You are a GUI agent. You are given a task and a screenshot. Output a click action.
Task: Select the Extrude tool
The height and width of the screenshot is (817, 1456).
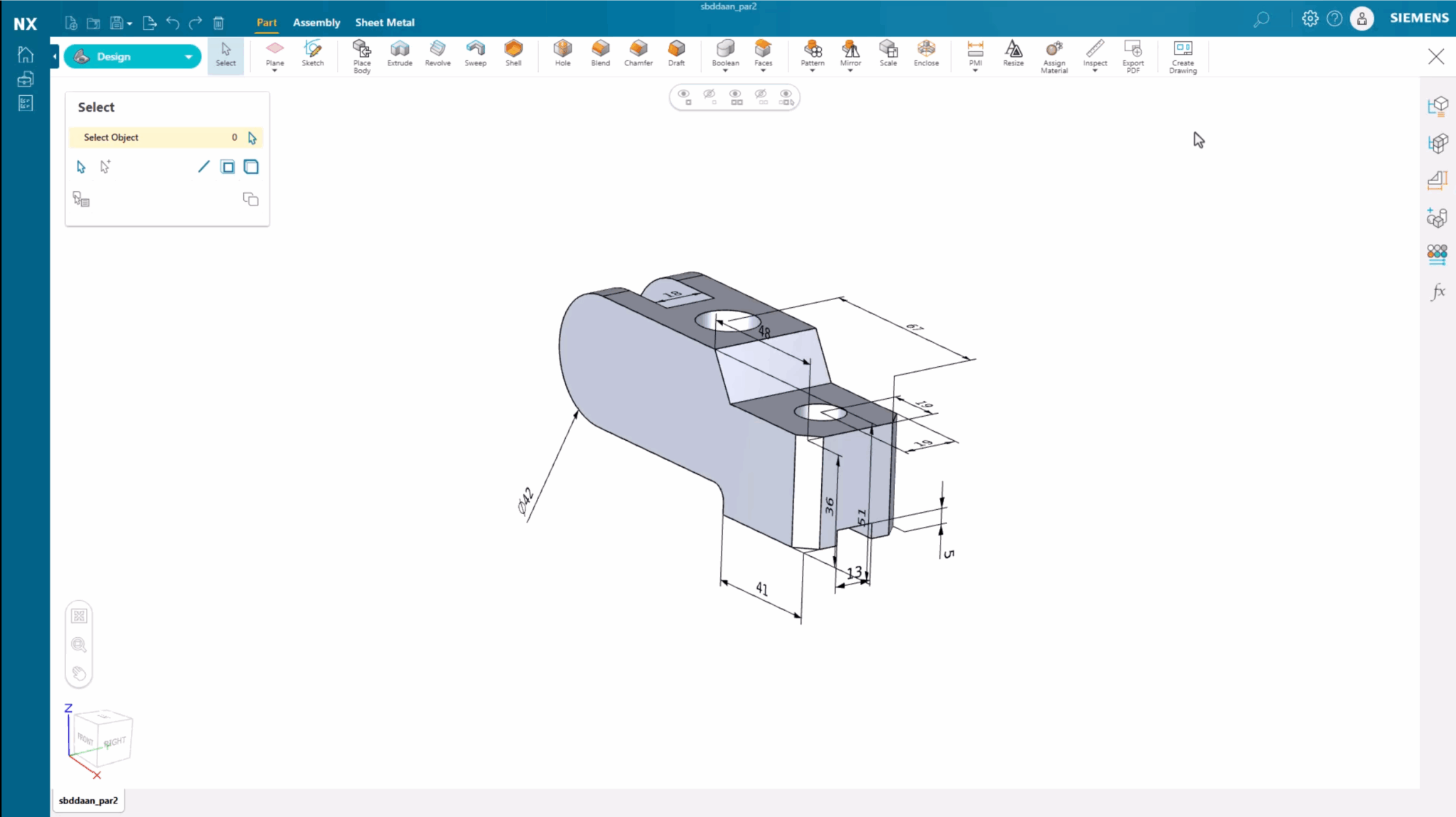click(x=400, y=55)
